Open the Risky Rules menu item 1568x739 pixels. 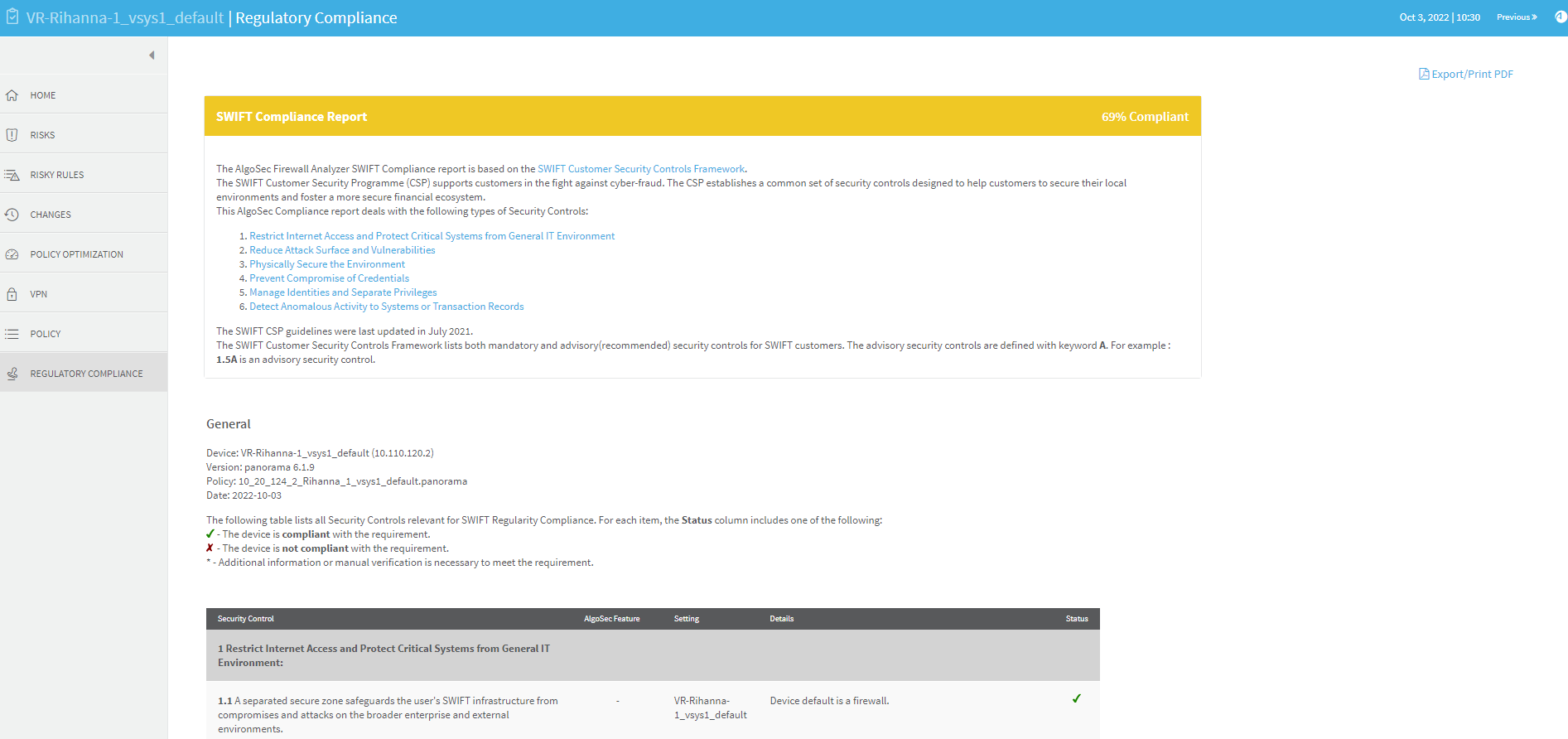57,175
